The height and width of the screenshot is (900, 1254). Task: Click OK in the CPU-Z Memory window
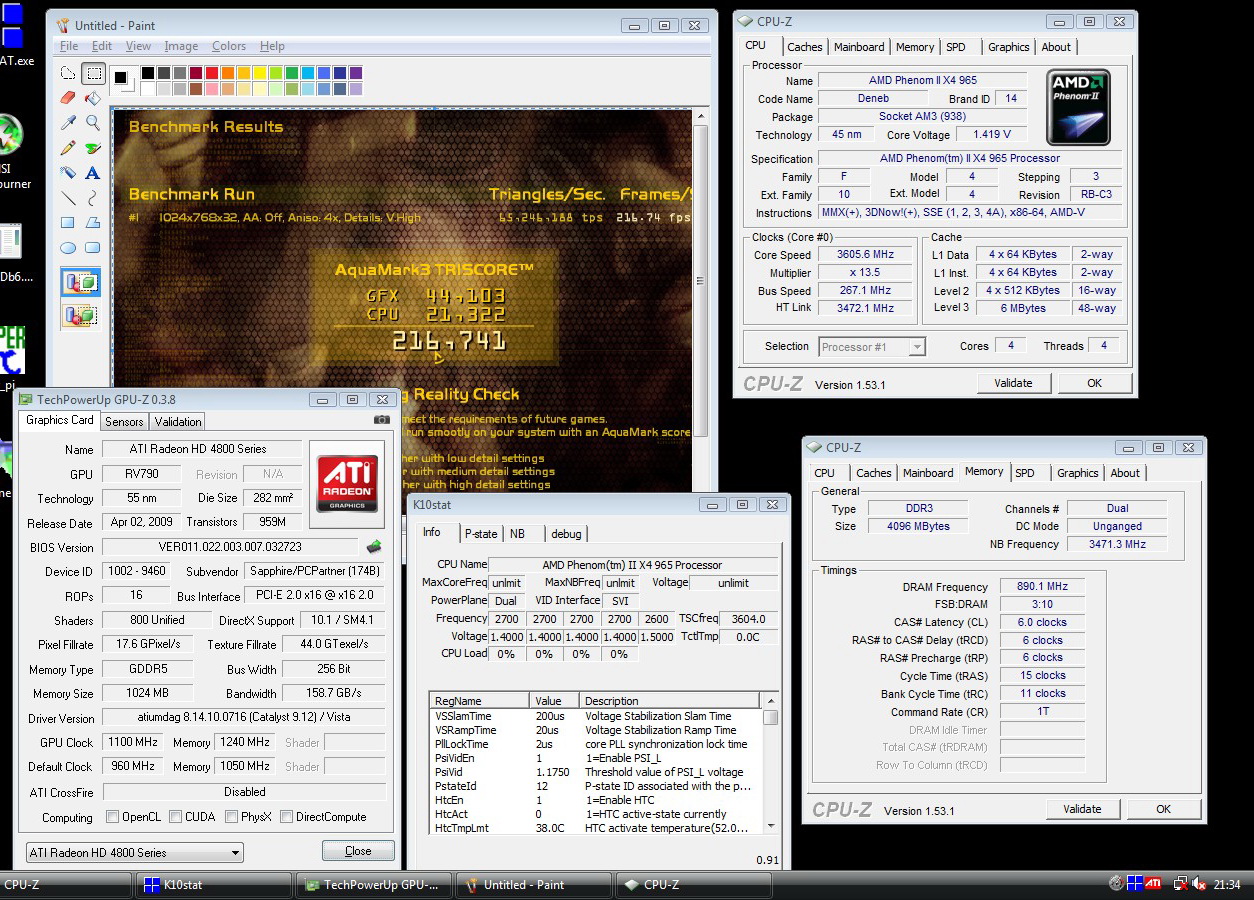pos(1163,809)
